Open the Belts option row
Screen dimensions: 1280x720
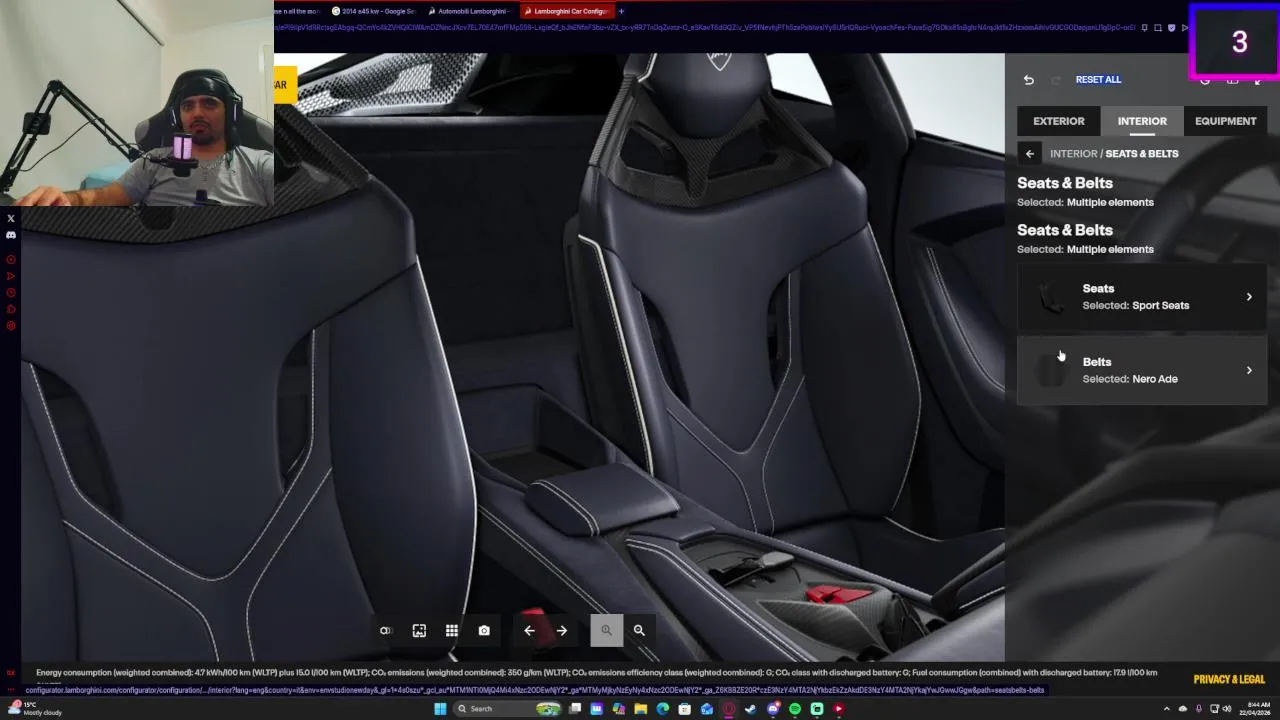(1142, 370)
